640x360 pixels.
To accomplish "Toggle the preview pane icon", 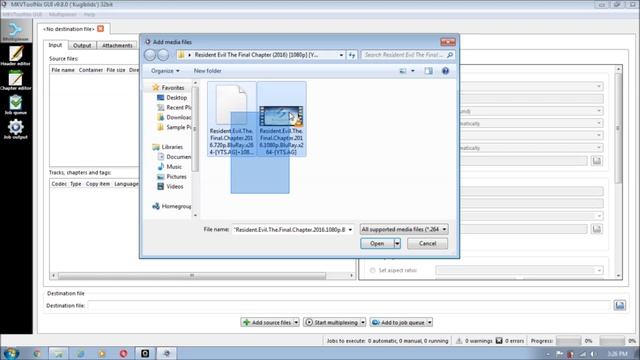I will tap(428, 71).
